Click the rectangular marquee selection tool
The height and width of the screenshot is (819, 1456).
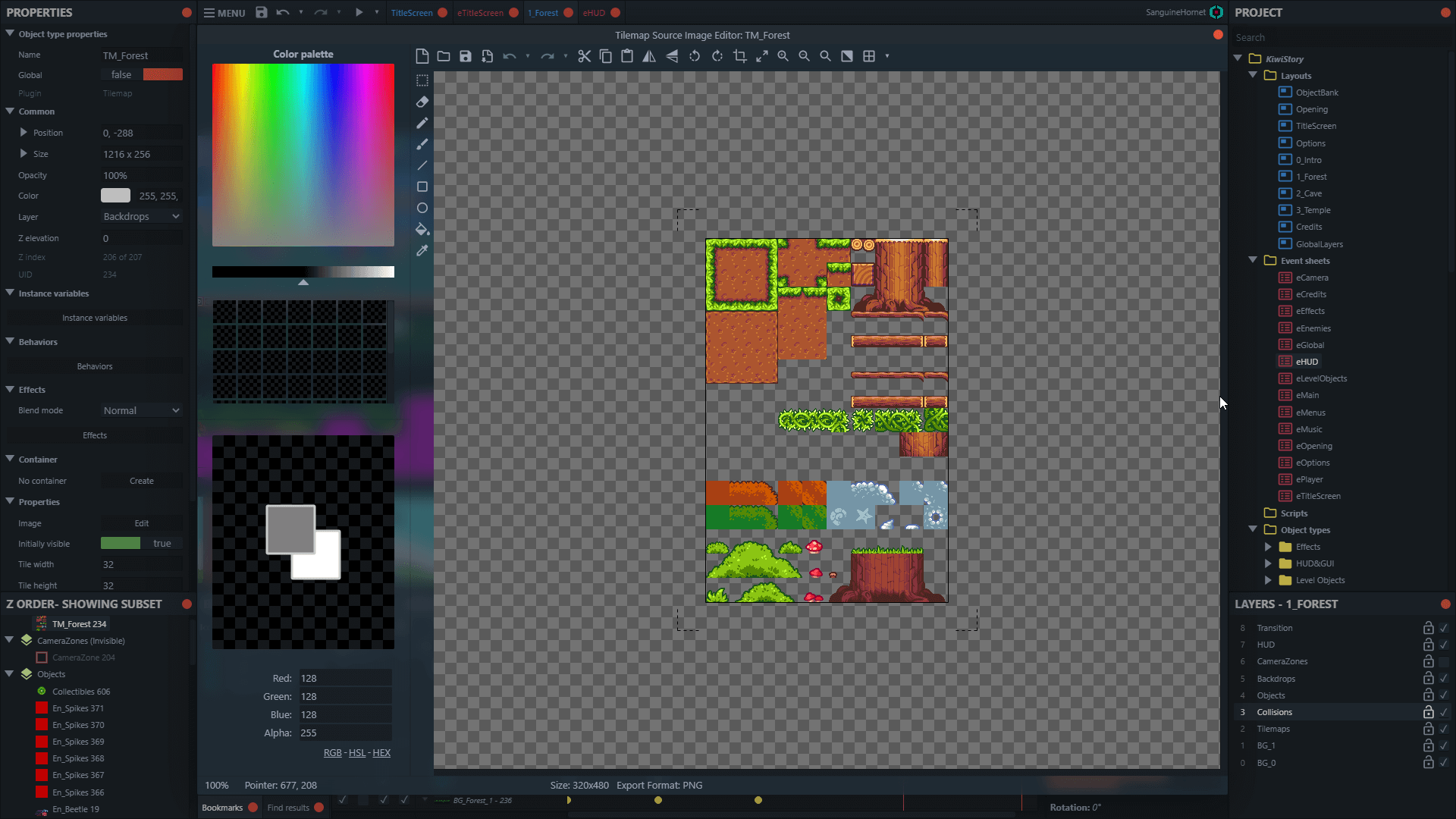pos(422,80)
